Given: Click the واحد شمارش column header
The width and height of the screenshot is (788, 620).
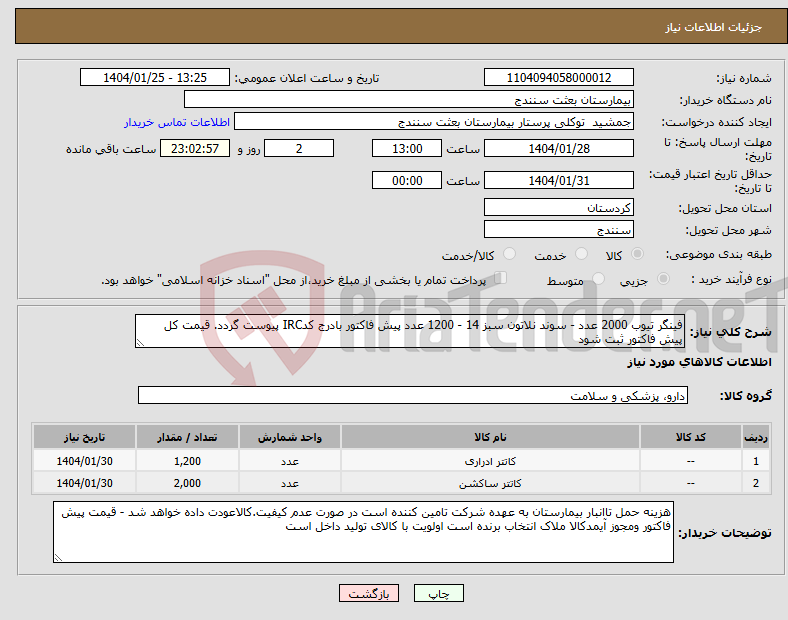Looking at the screenshot, I should (290, 437).
